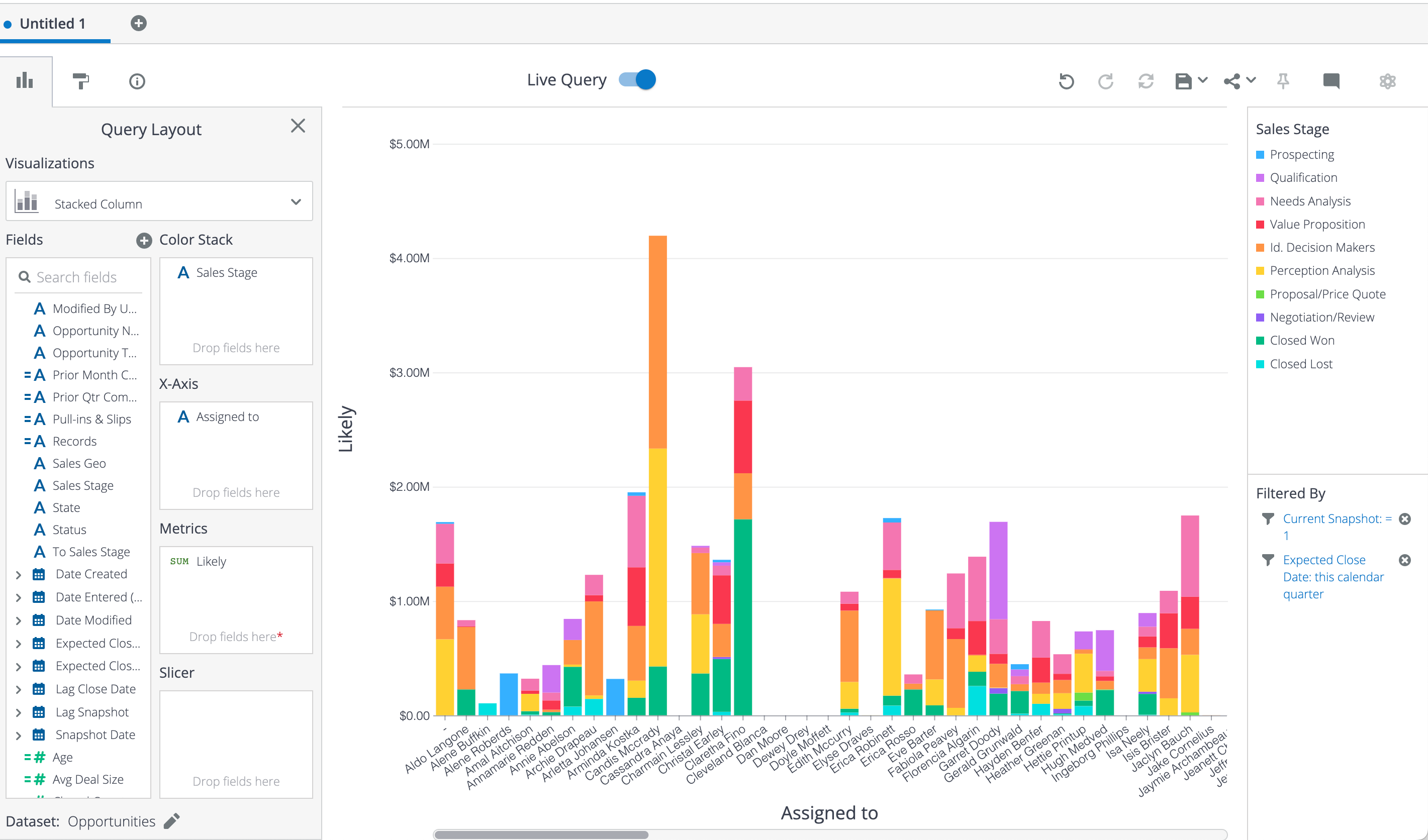The width and height of the screenshot is (1428, 840).
Task: Click the Perception Analysis legend entry
Action: tap(1316, 271)
